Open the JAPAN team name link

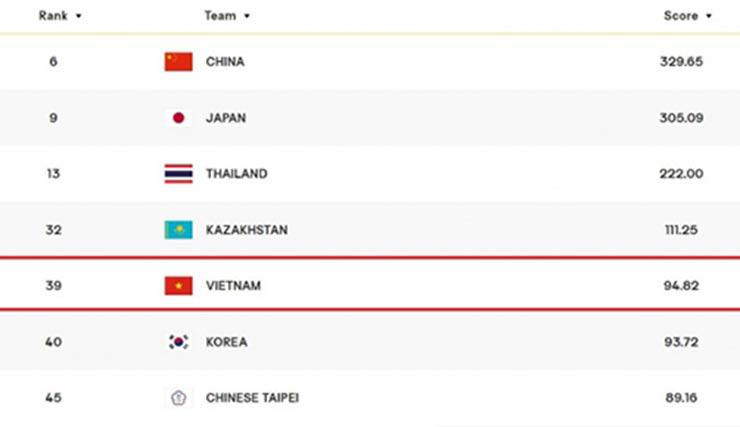pyautogui.click(x=226, y=118)
